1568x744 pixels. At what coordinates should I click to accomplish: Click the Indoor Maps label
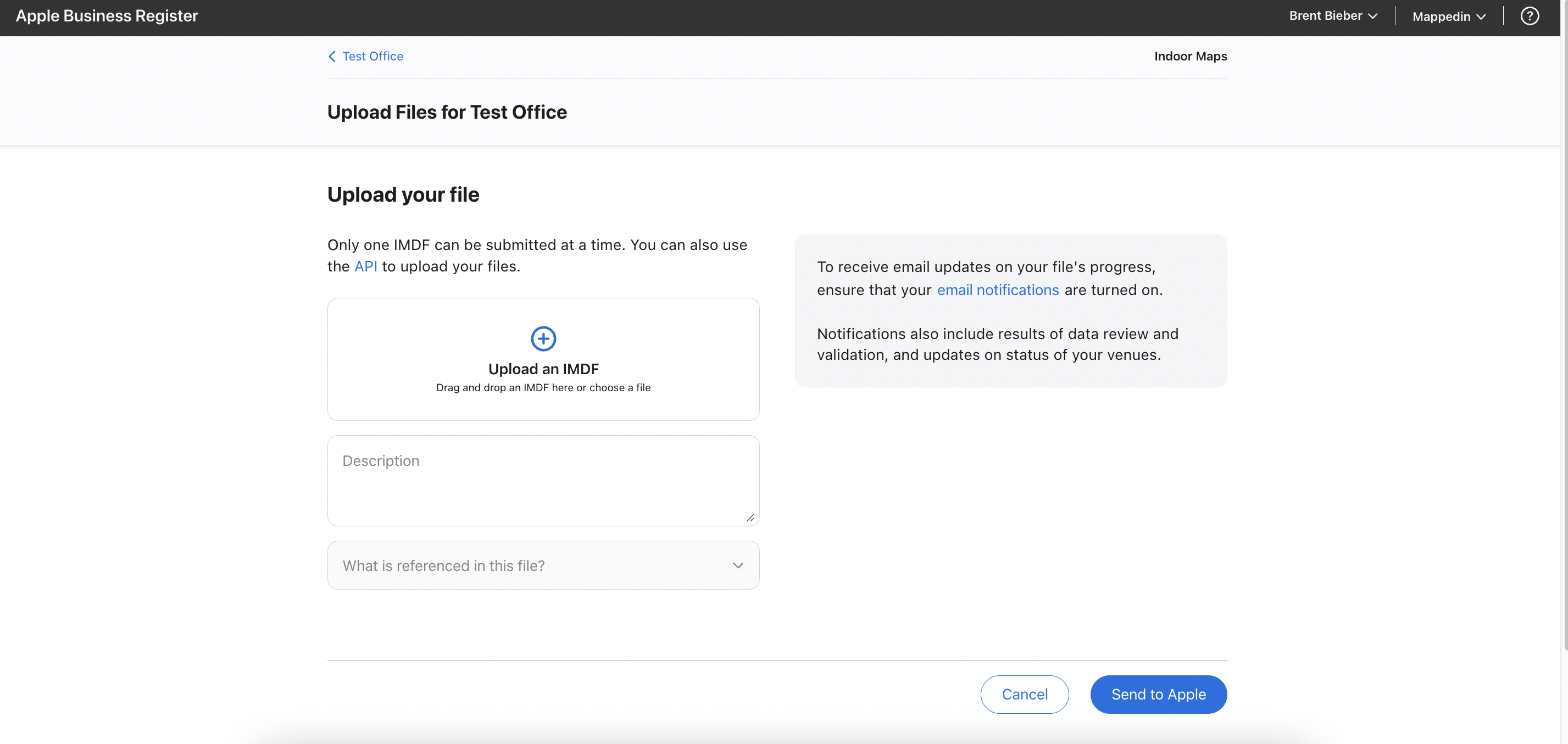(x=1190, y=56)
